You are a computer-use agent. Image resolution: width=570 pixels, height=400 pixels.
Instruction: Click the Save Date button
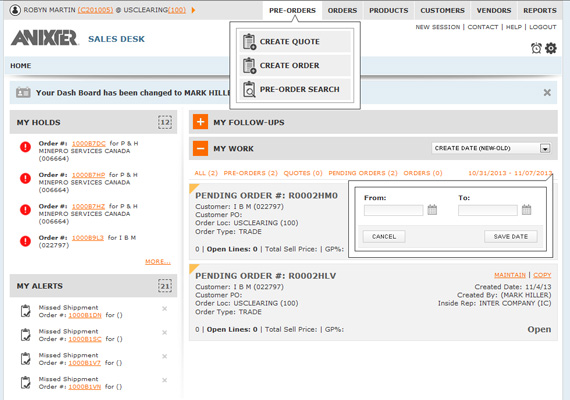pyautogui.click(x=511, y=237)
